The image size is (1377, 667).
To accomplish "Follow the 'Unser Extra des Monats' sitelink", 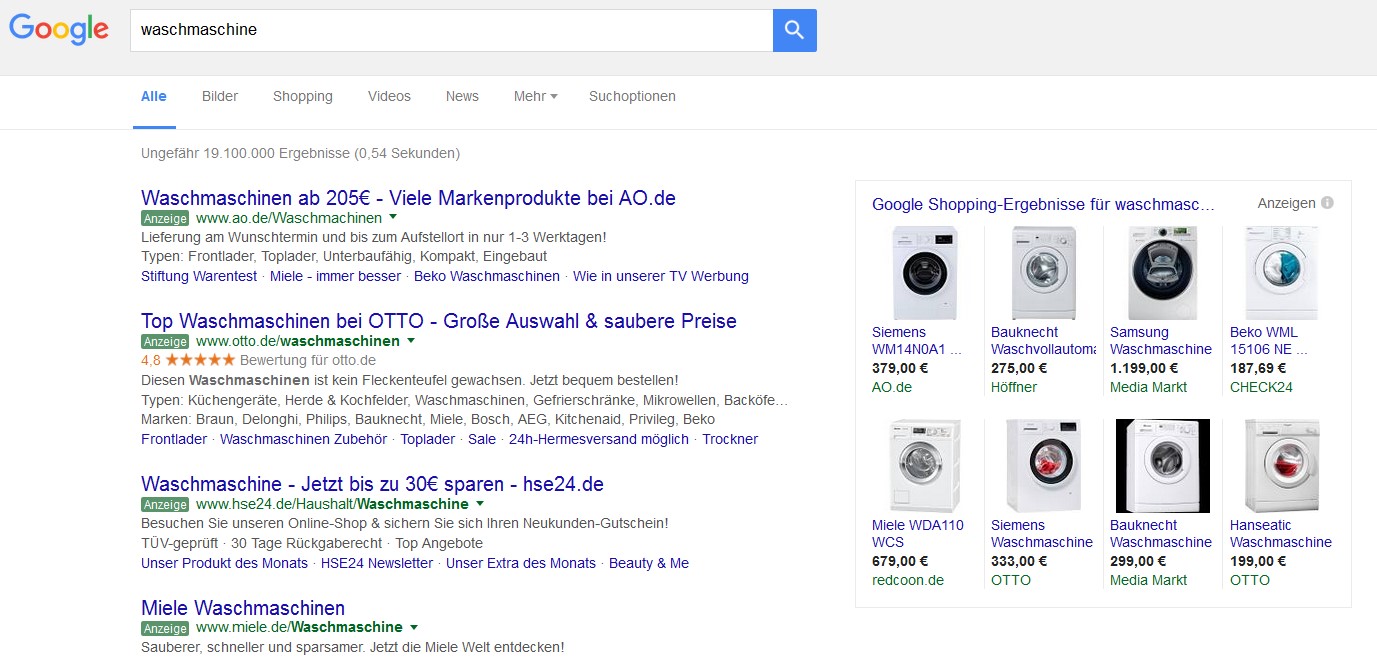I will 521,563.
